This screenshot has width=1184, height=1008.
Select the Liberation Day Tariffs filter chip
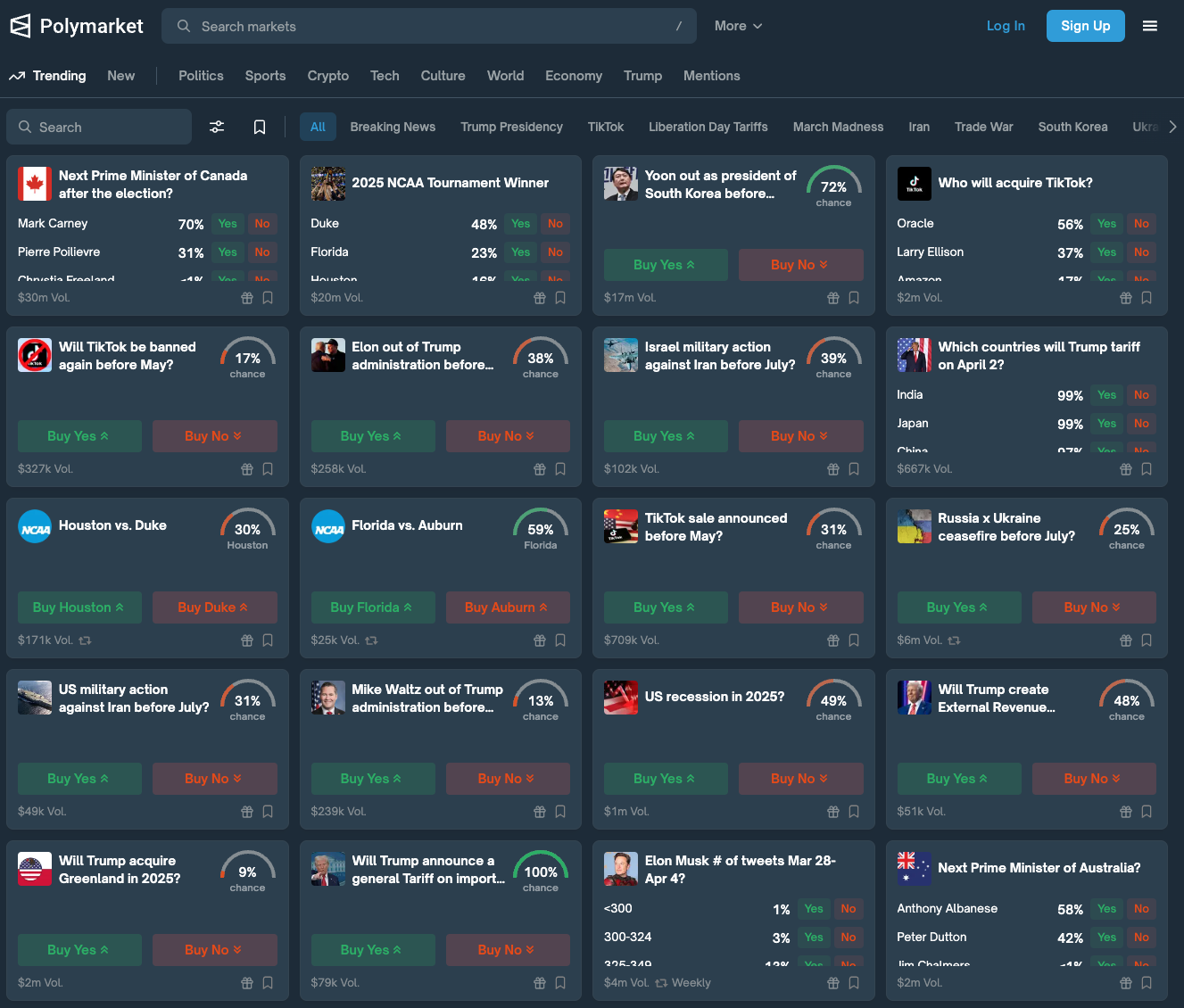point(708,127)
